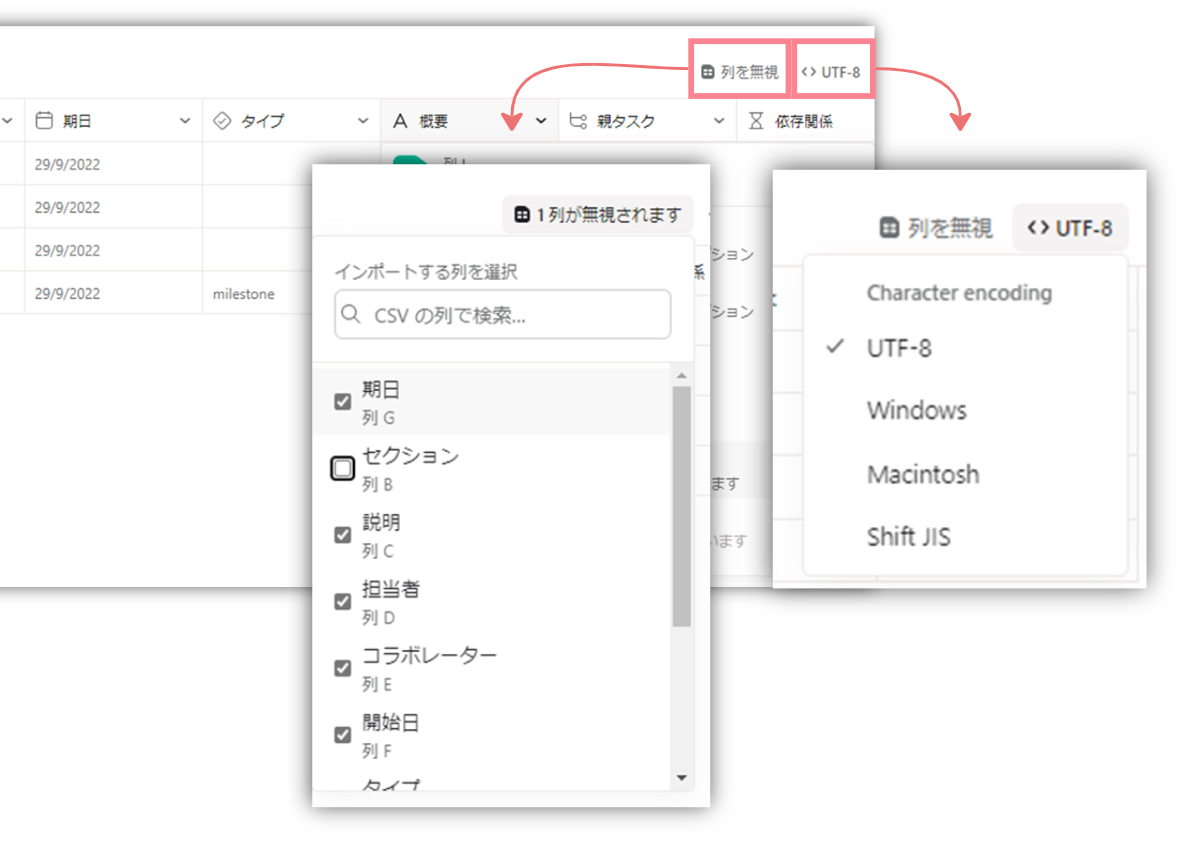
Task: Enable the セクション column checkbox
Action: click(x=342, y=468)
